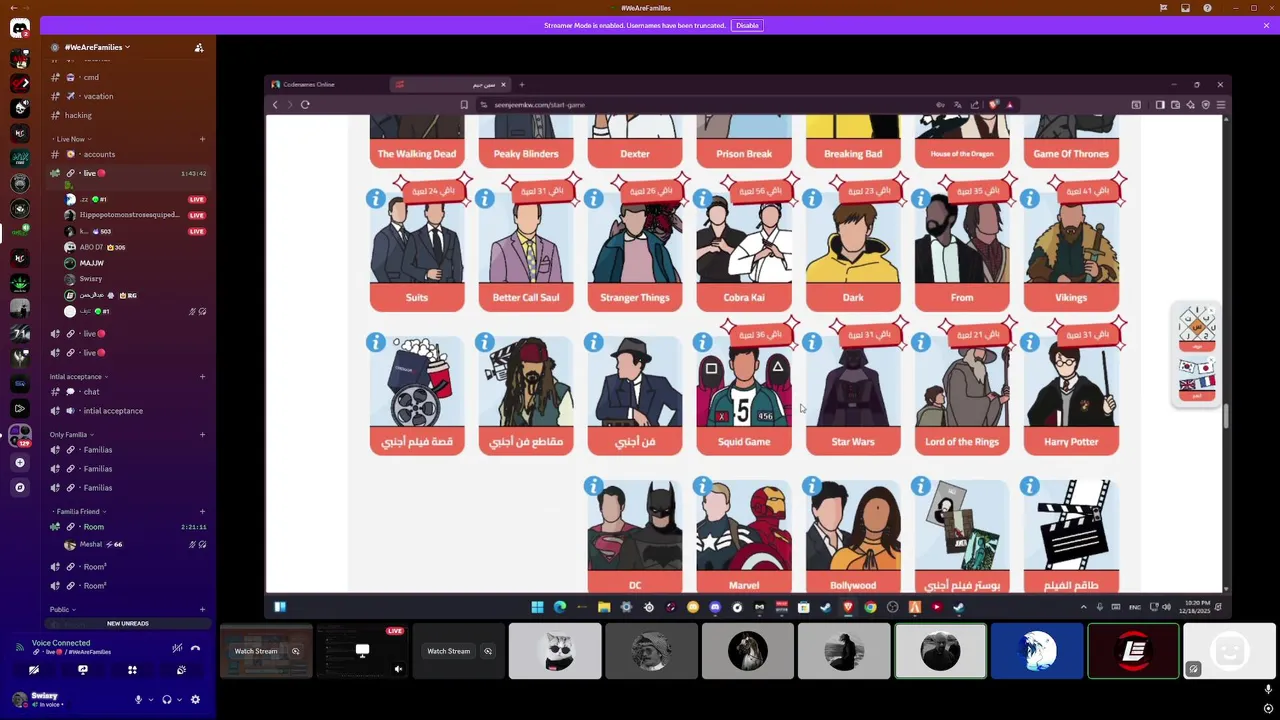Image resolution: width=1280 pixels, height=720 pixels.
Task: Select Vikings category card
Action: [x=1071, y=252]
